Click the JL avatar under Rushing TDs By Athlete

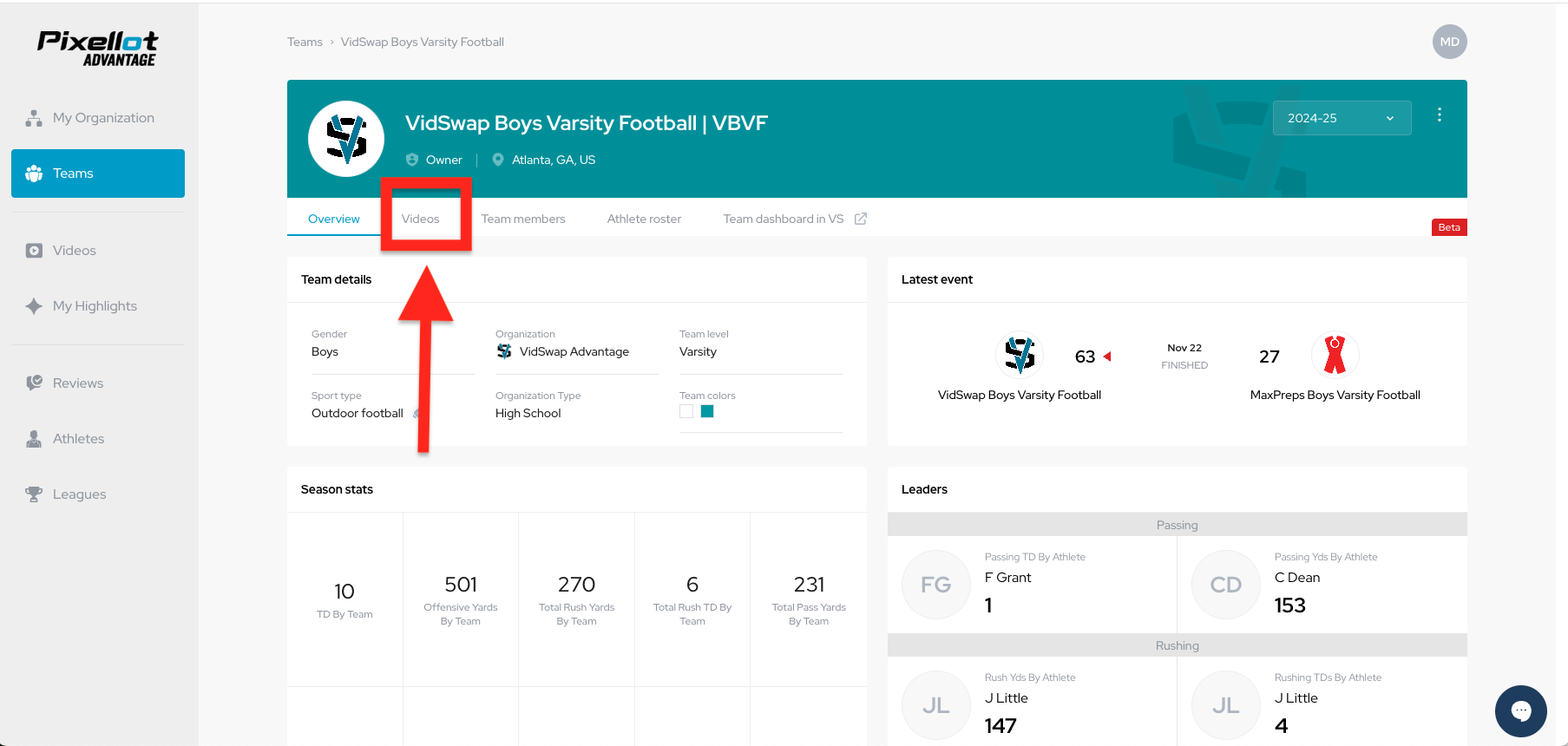pos(1226,705)
